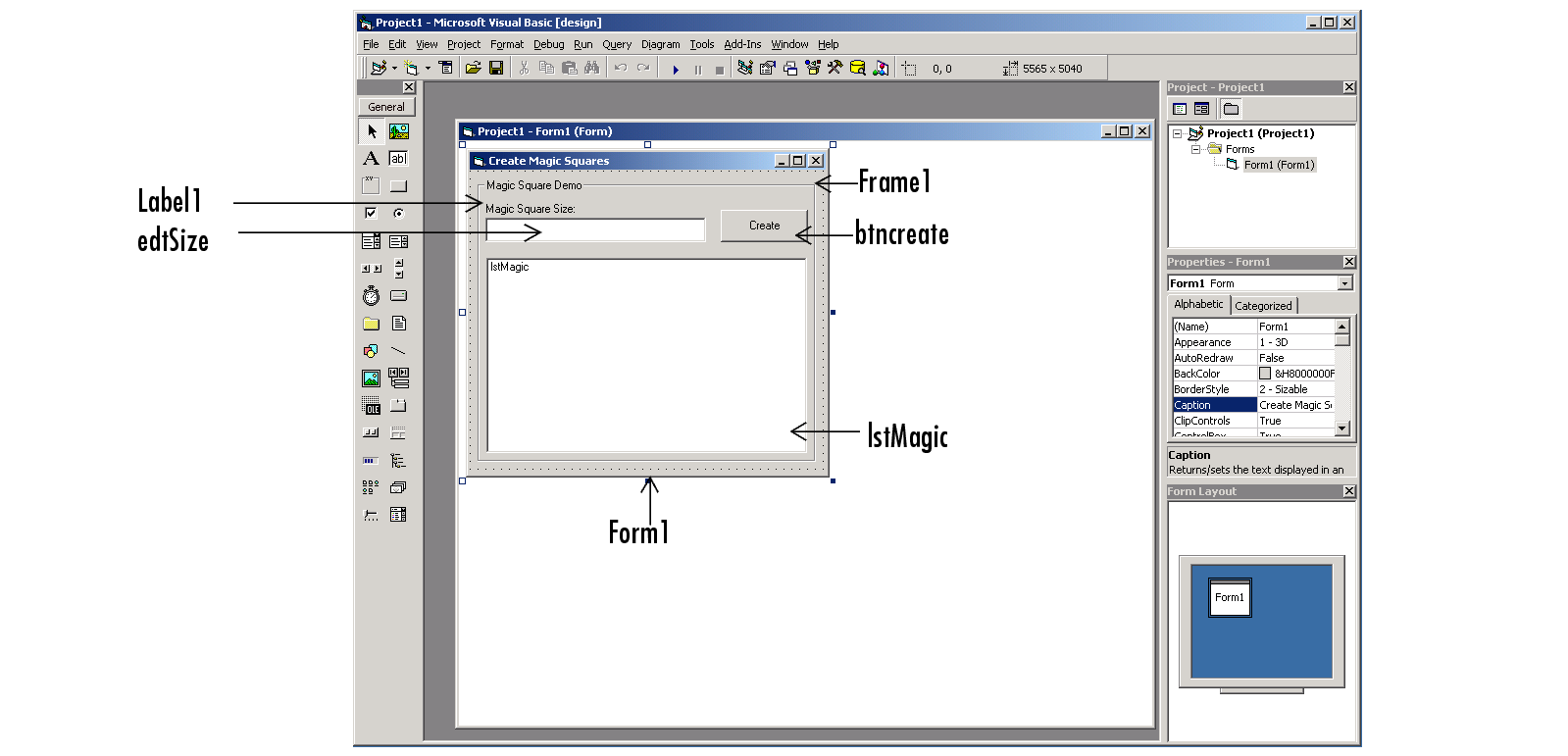Open the File menu
The image size is (1568, 756).
(x=371, y=44)
